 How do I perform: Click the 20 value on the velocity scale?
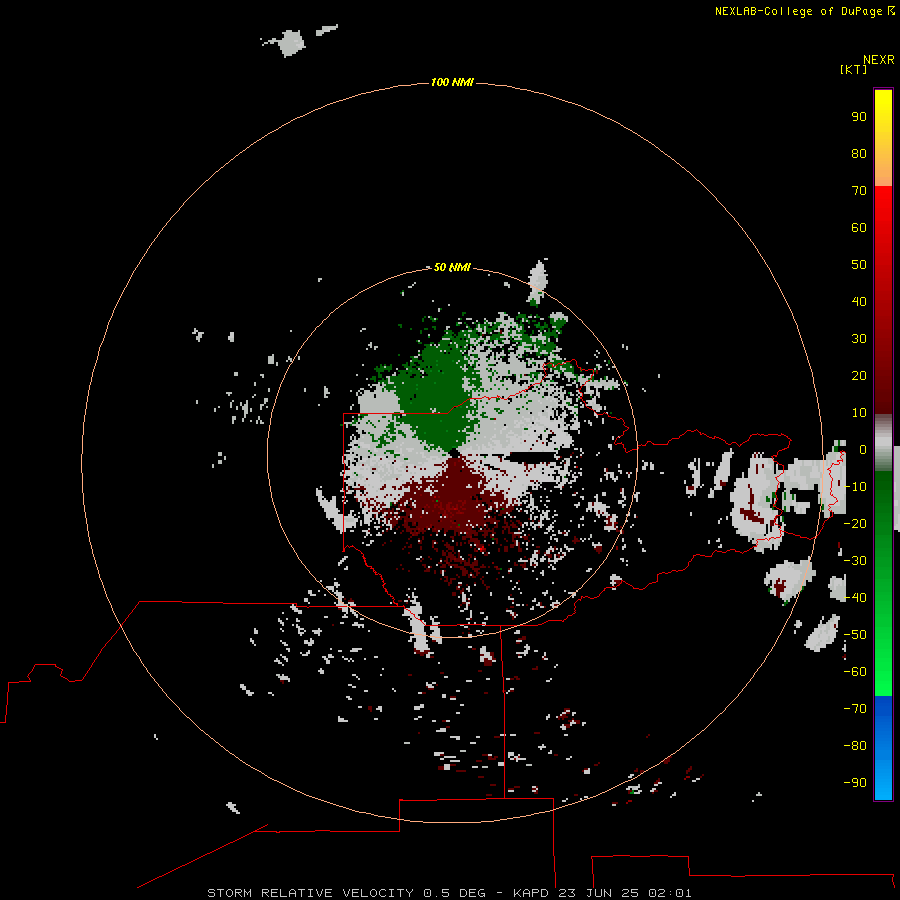[859, 375]
